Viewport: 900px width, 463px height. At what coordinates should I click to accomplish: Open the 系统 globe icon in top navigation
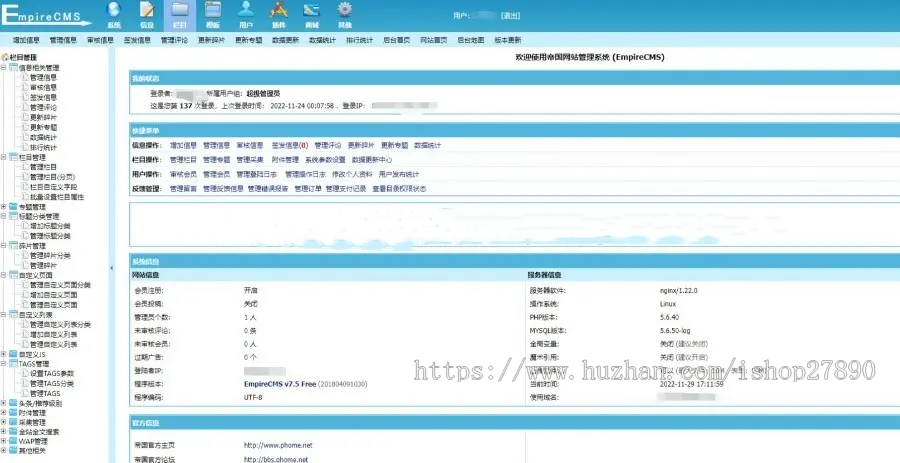114,9
